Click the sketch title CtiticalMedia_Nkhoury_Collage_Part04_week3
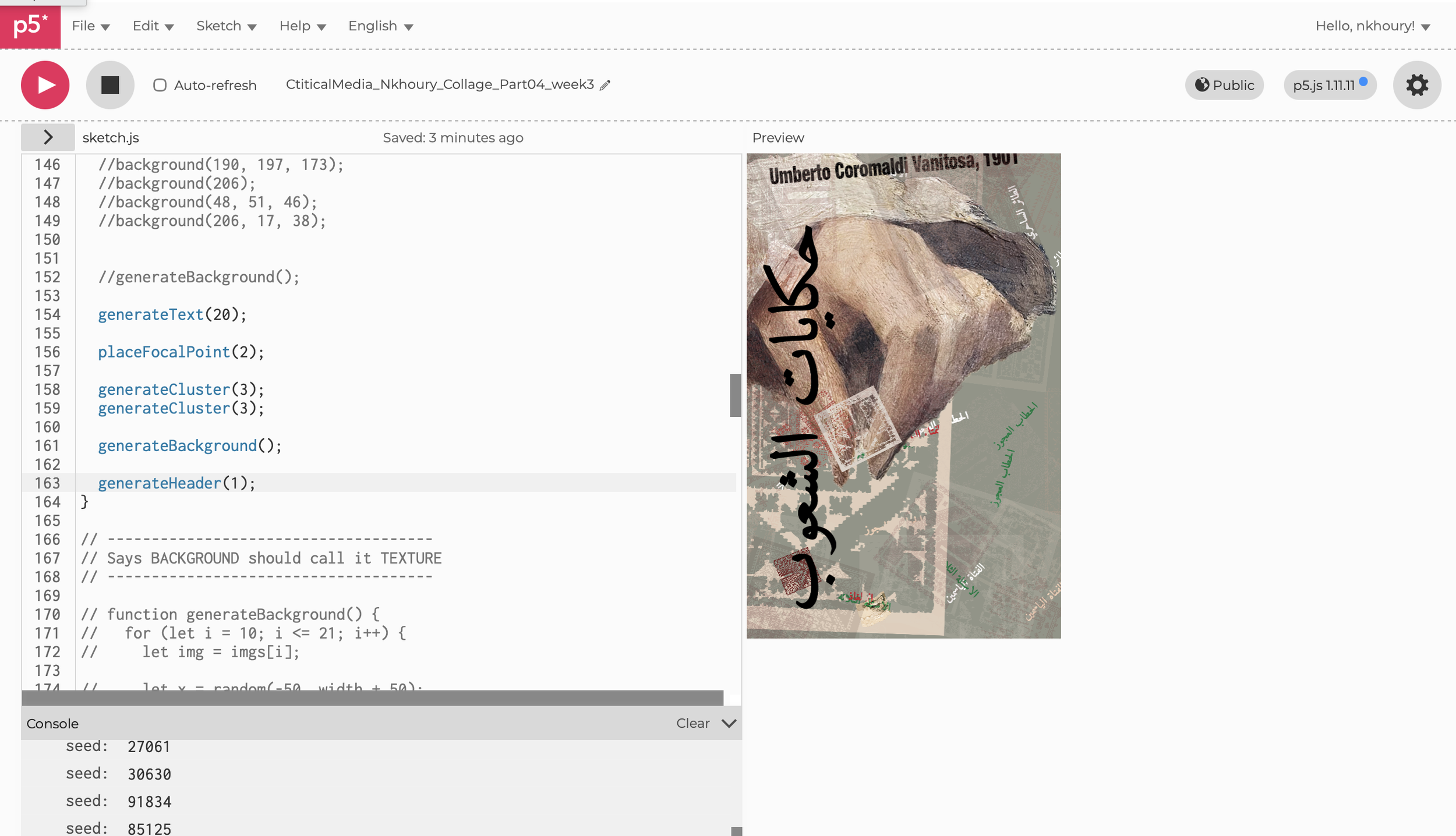 (440, 84)
